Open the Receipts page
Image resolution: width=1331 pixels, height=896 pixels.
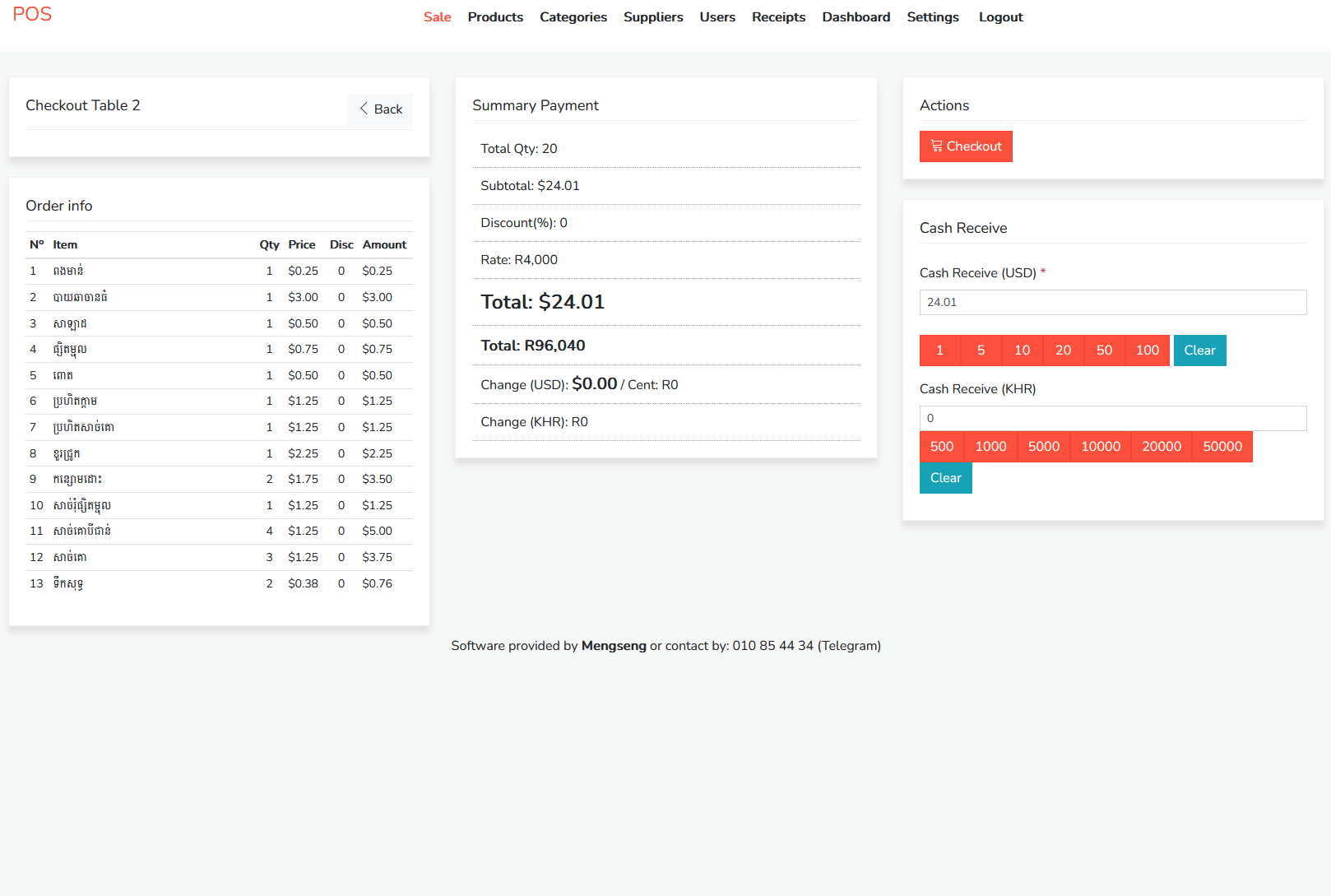click(x=778, y=17)
